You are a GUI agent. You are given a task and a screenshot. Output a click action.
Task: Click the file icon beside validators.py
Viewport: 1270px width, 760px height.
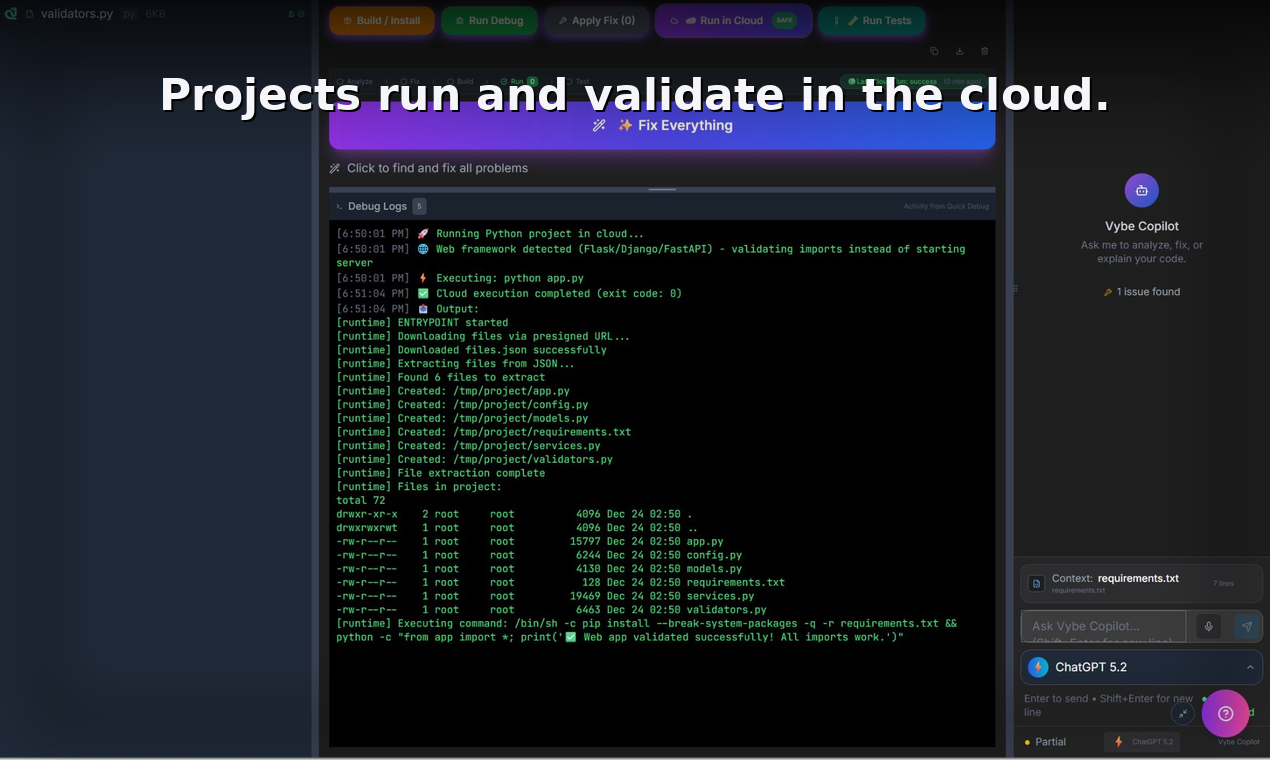[x=30, y=14]
